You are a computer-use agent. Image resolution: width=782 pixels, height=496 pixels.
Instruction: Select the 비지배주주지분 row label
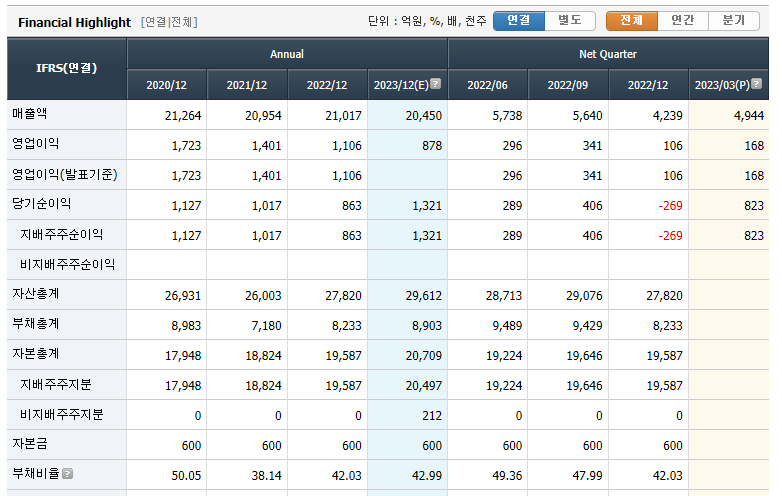(62, 414)
